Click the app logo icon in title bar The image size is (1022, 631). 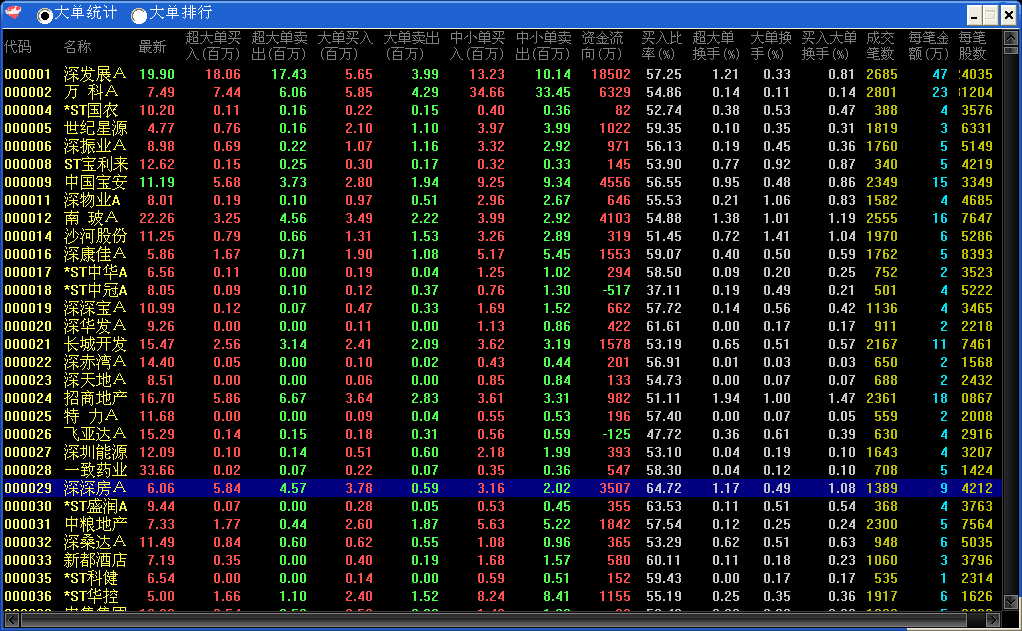click(x=13, y=12)
